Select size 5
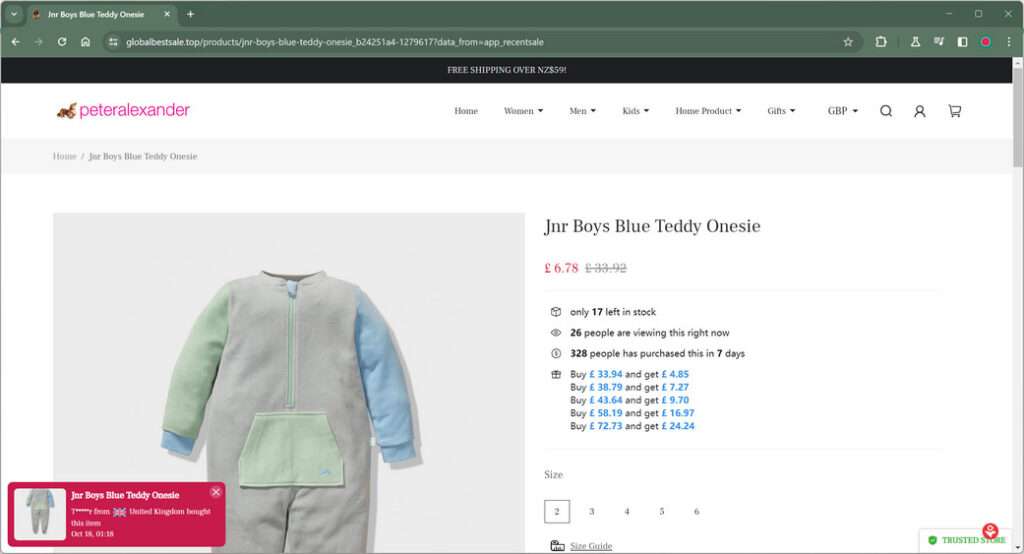 click(x=662, y=512)
